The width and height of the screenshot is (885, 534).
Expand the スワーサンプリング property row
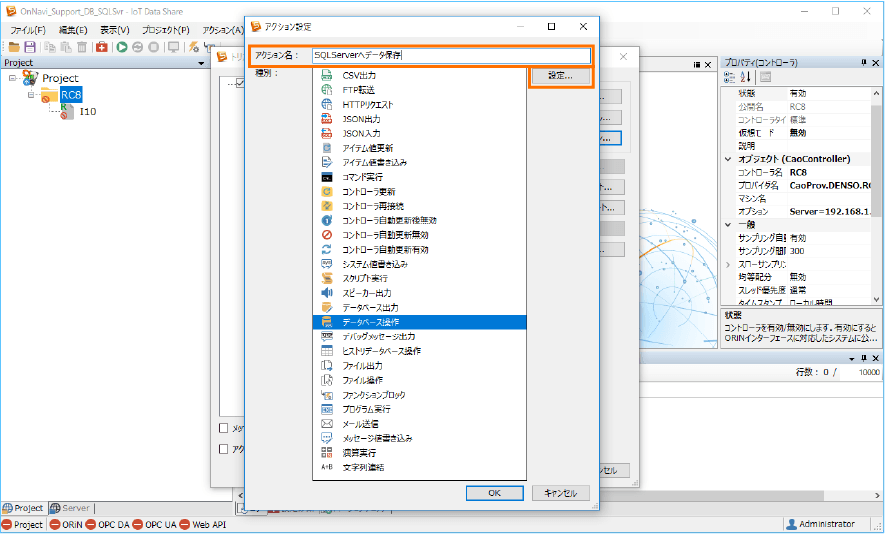tap(727, 264)
